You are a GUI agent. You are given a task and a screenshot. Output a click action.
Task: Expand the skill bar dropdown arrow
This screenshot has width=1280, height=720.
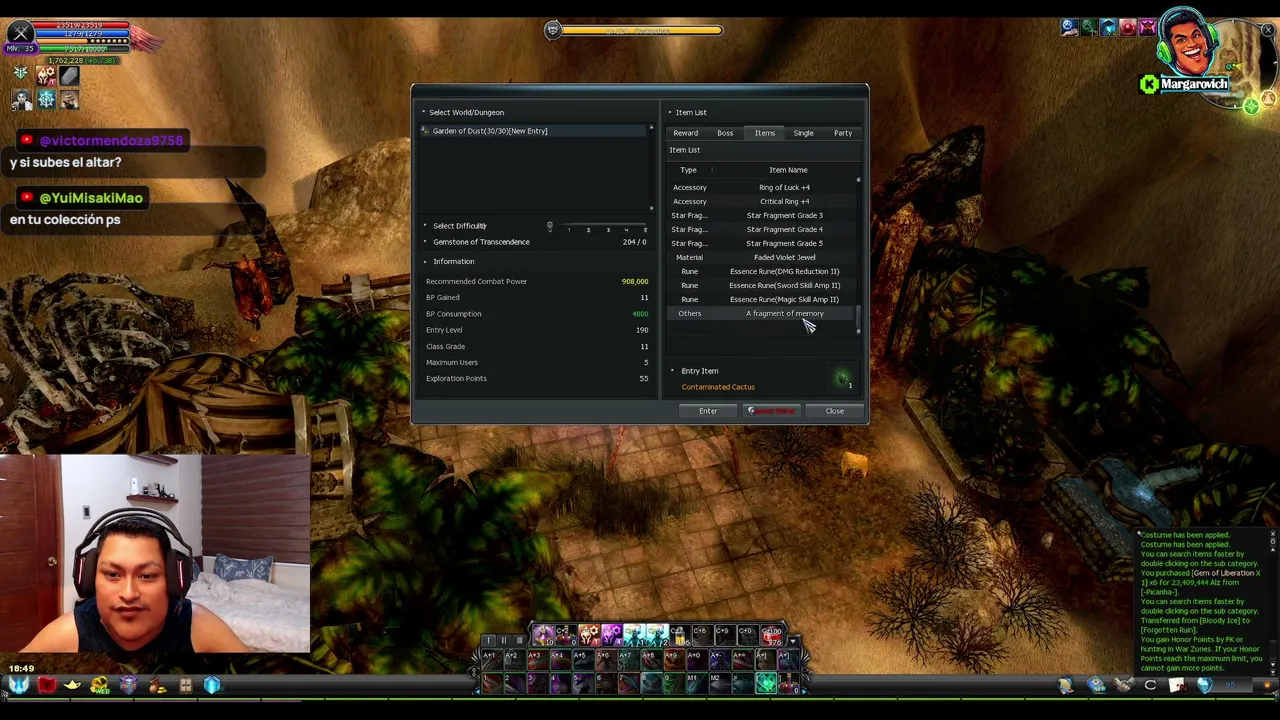coord(793,641)
